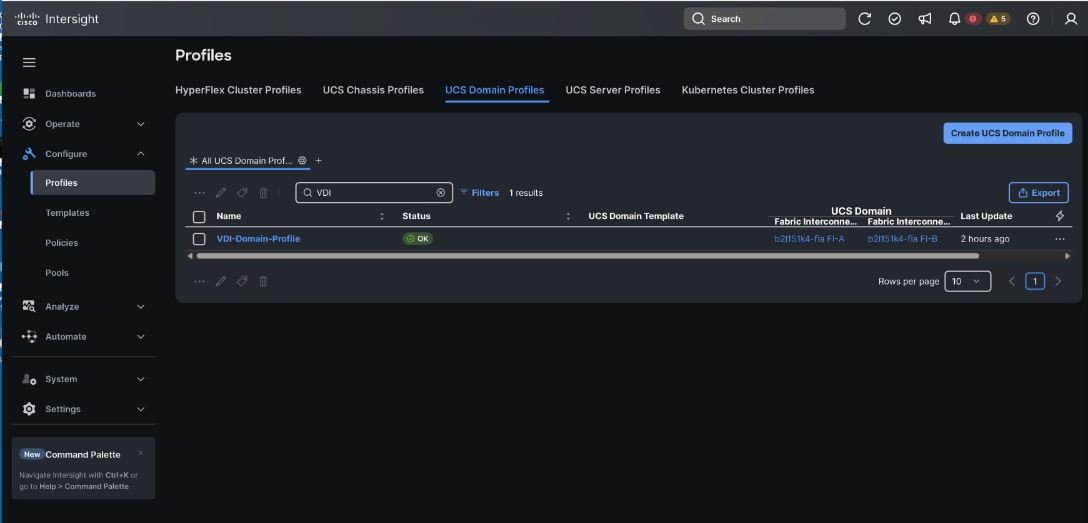Click the Export button

1039,193
